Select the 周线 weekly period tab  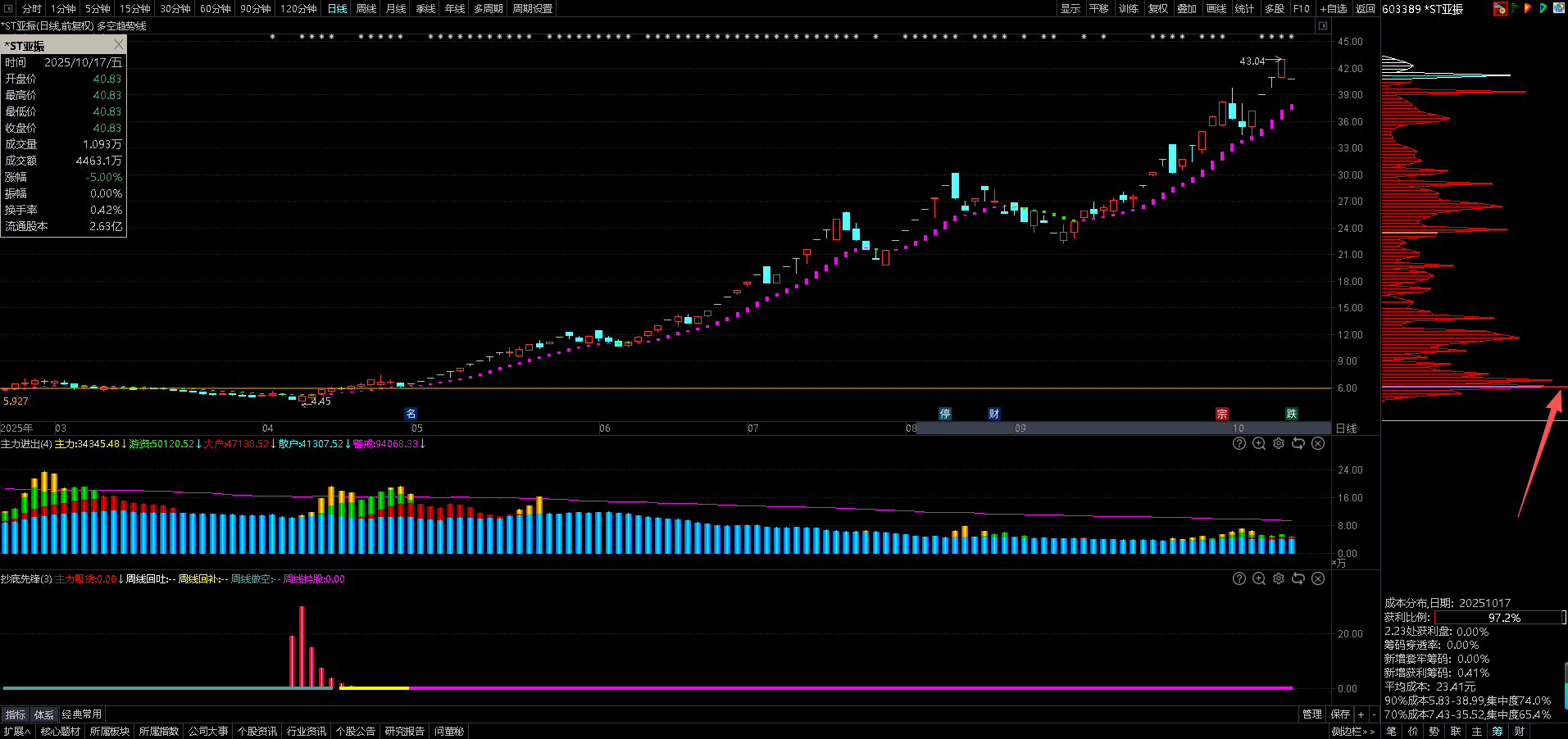366,8
